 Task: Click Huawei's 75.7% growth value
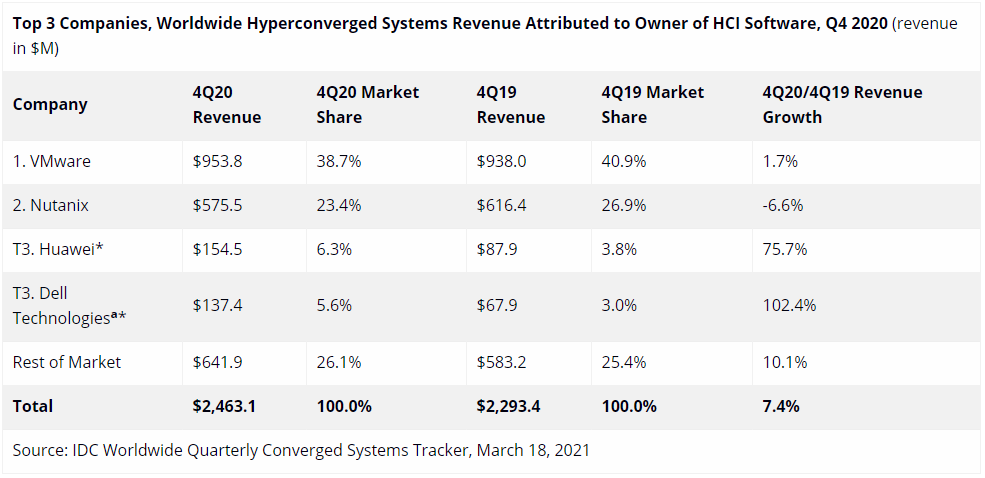[x=785, y=249]
